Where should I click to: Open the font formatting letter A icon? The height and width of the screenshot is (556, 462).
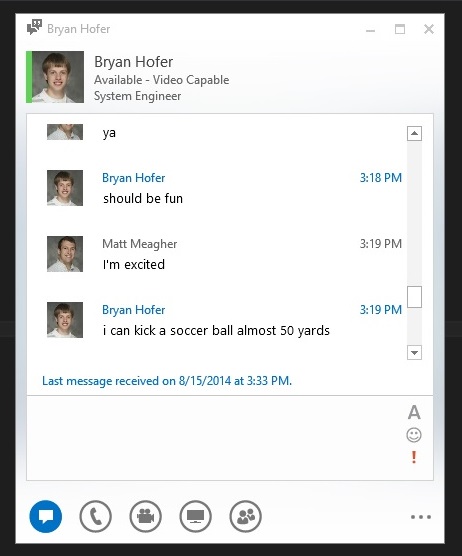pos(414,412)
